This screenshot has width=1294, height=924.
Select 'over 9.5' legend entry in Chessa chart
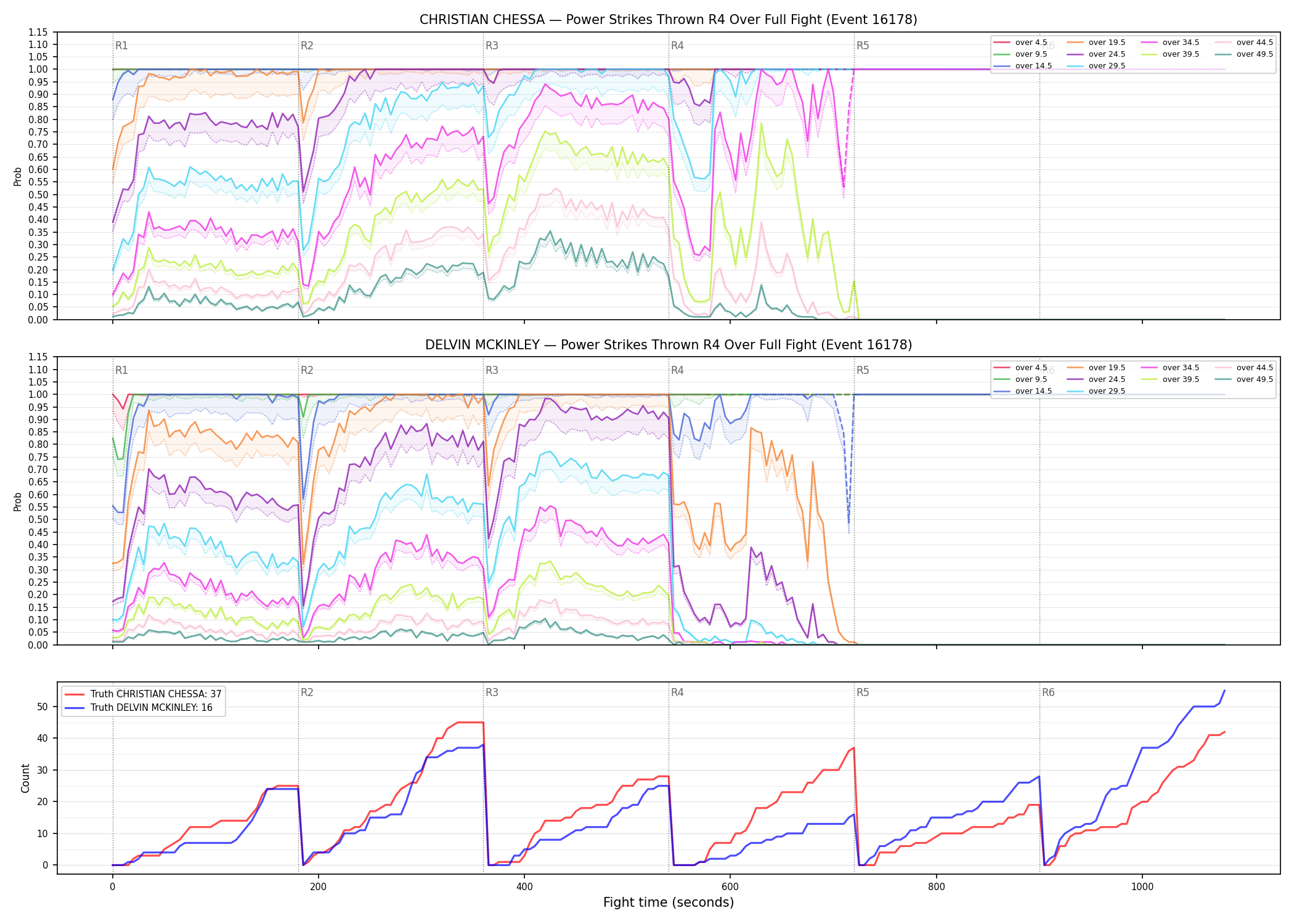click(1020, 54)
